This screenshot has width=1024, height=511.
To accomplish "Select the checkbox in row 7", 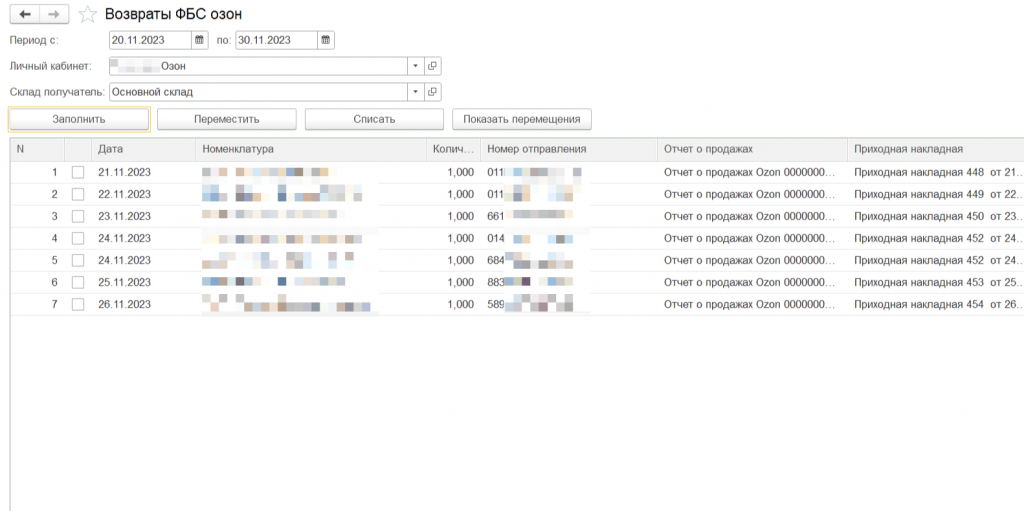I will [x=78, y=304].
